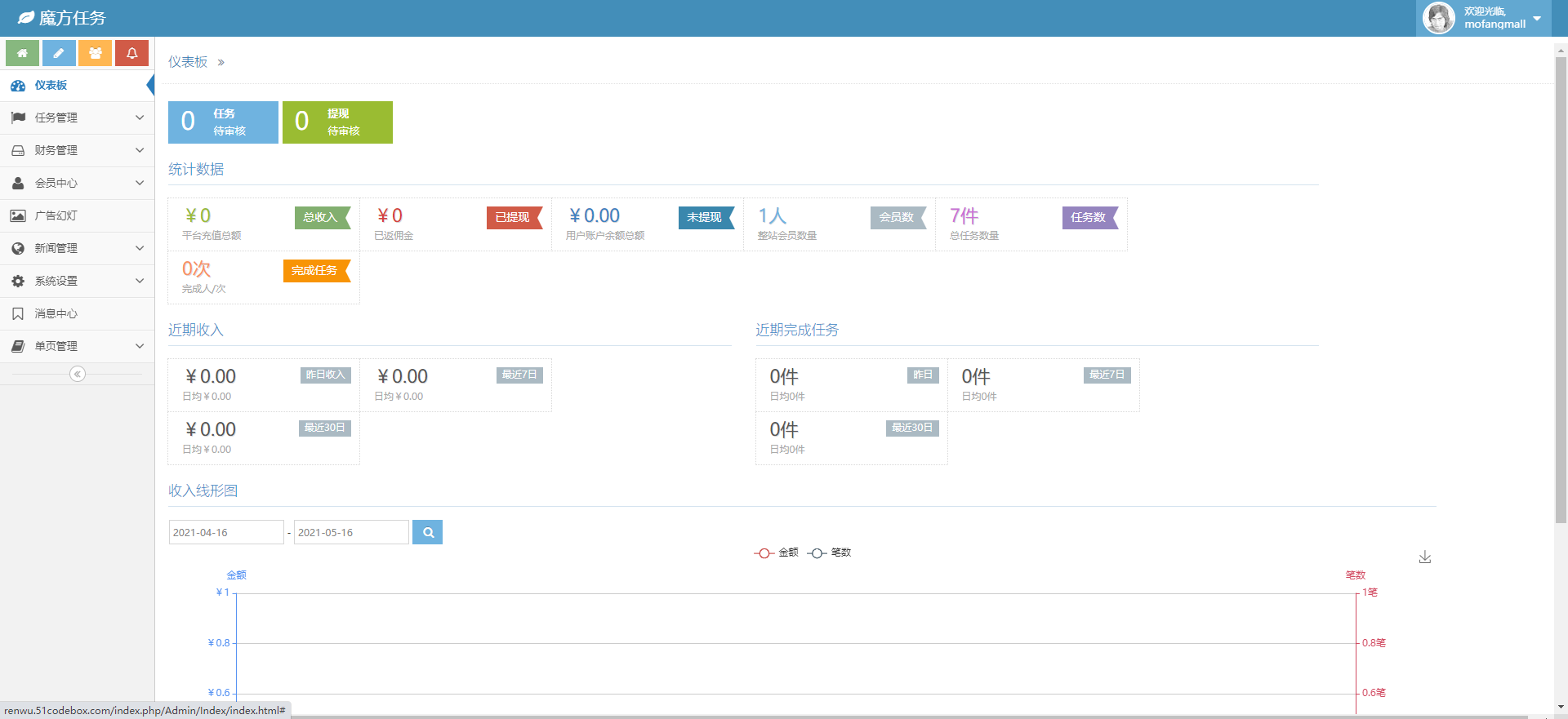Click the orange users group icon
The height and width of the screenshot is (719, 1568).
(96, 53)
